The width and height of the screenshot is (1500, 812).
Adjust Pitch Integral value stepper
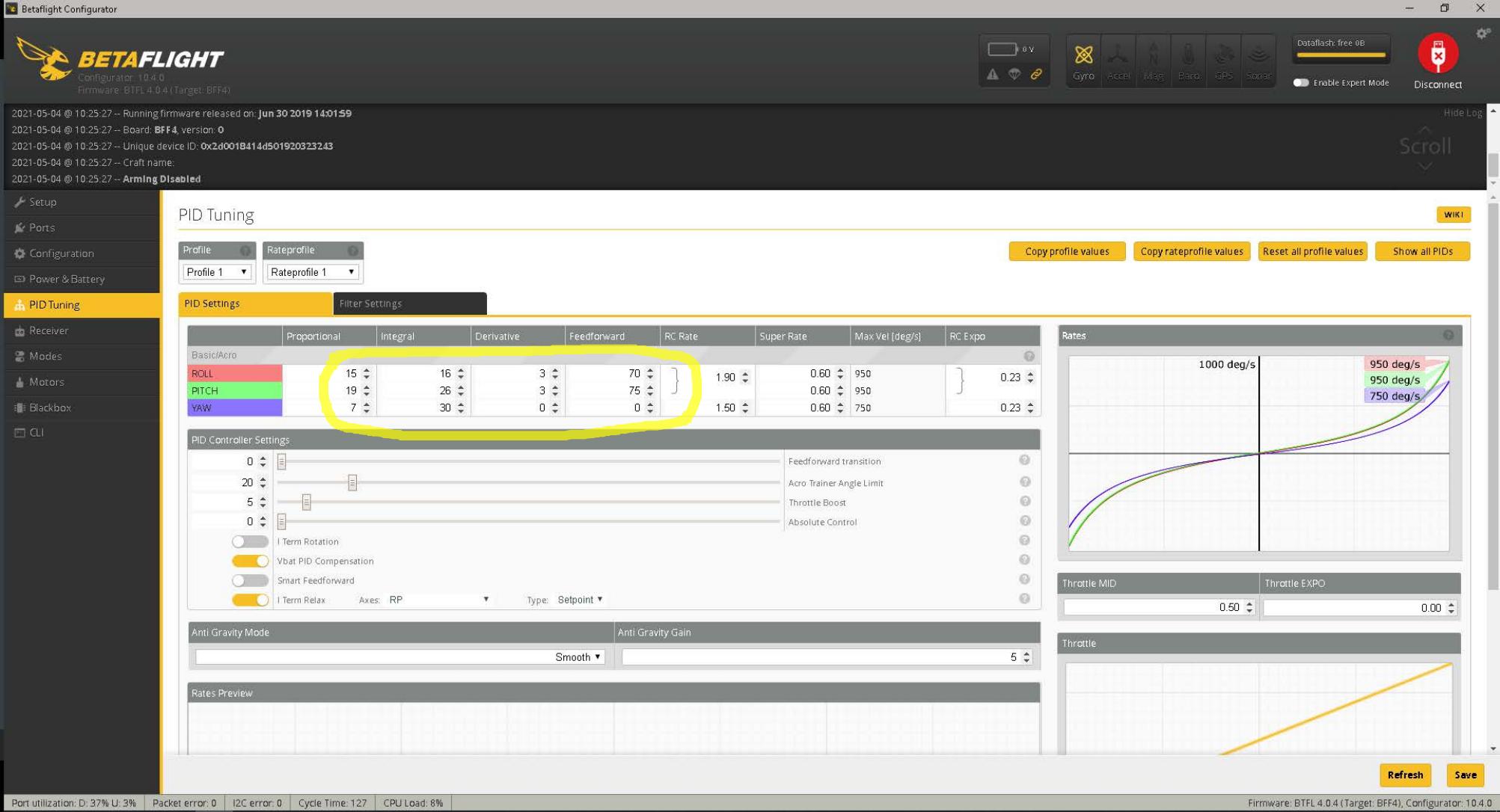461,390
